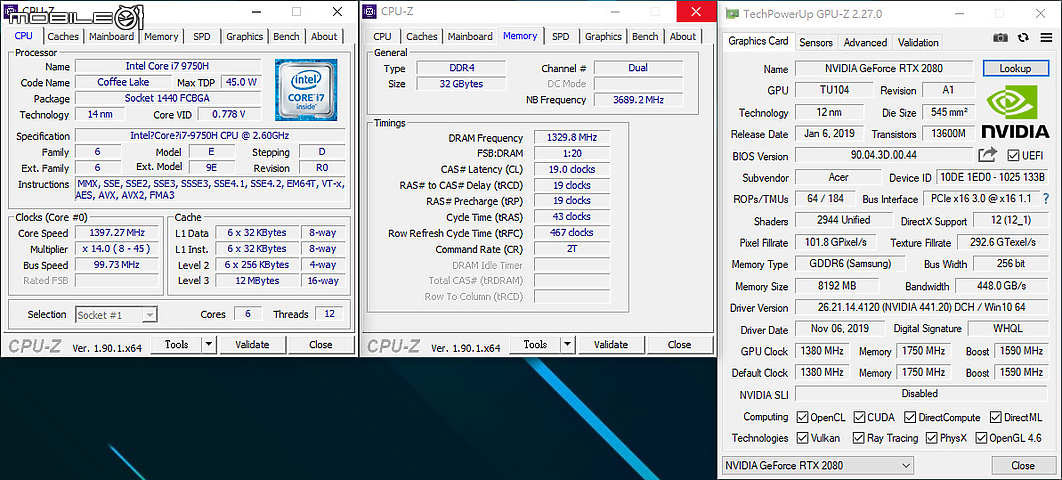Click Tools button in CPU-Z CPU window

point(176,345)
